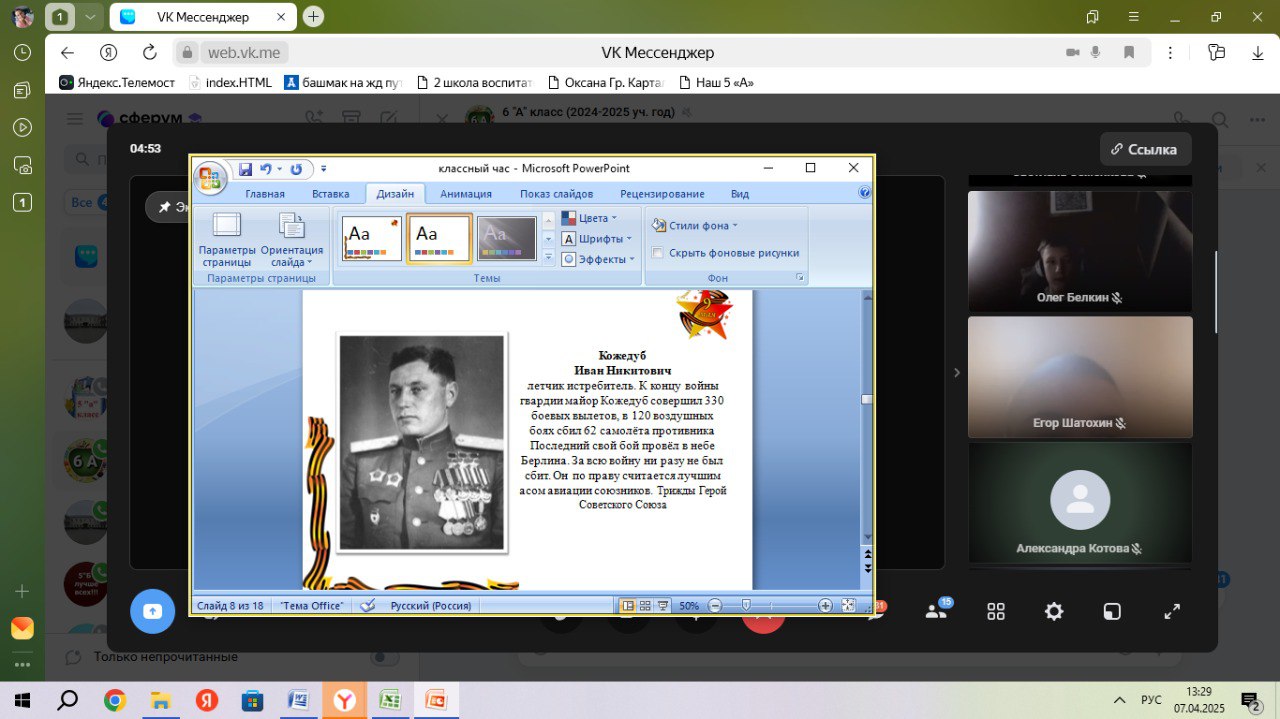The image size is (1280, 719).
Task: Toggle the Только непрочитанные switch
Action: (385, 657)
